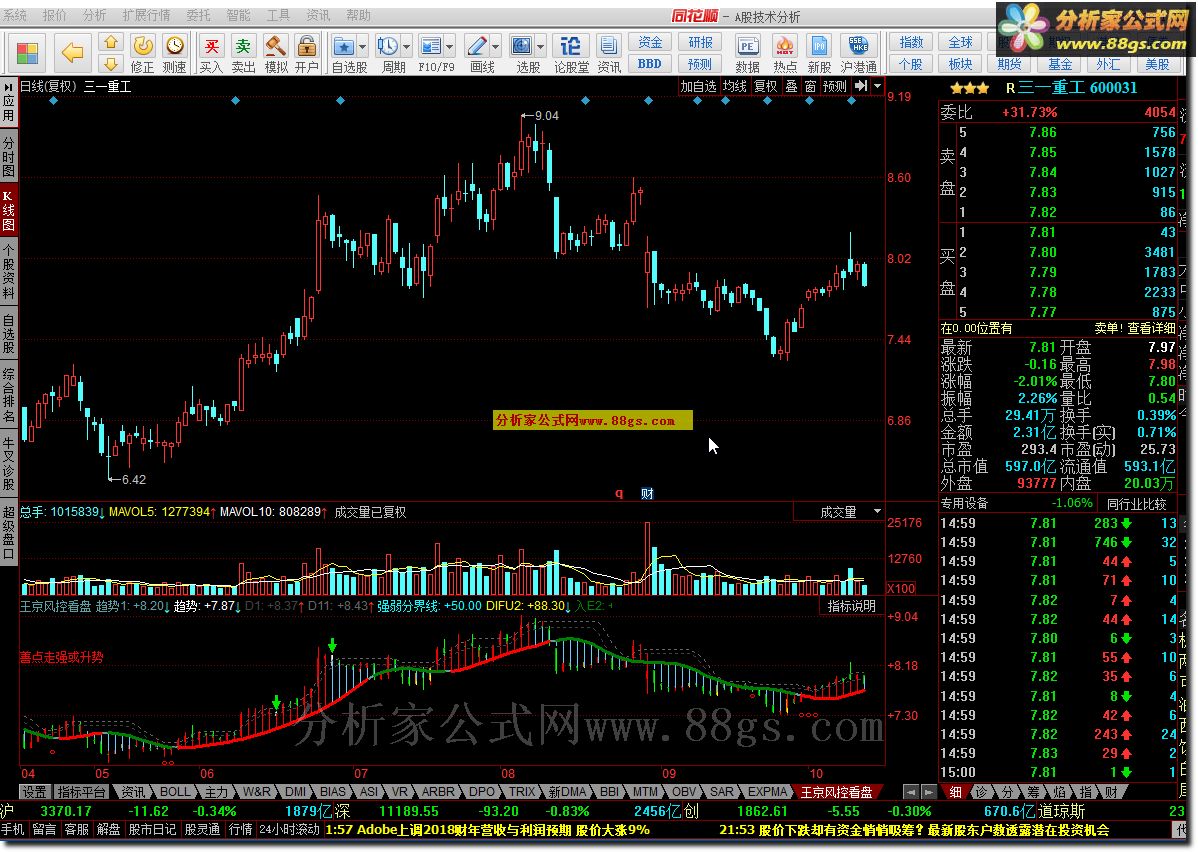Toggle the 诊 diagnosis tab in bottom-right panel
The width and height of the screenshot is (1198, 852).
(982, 792)
